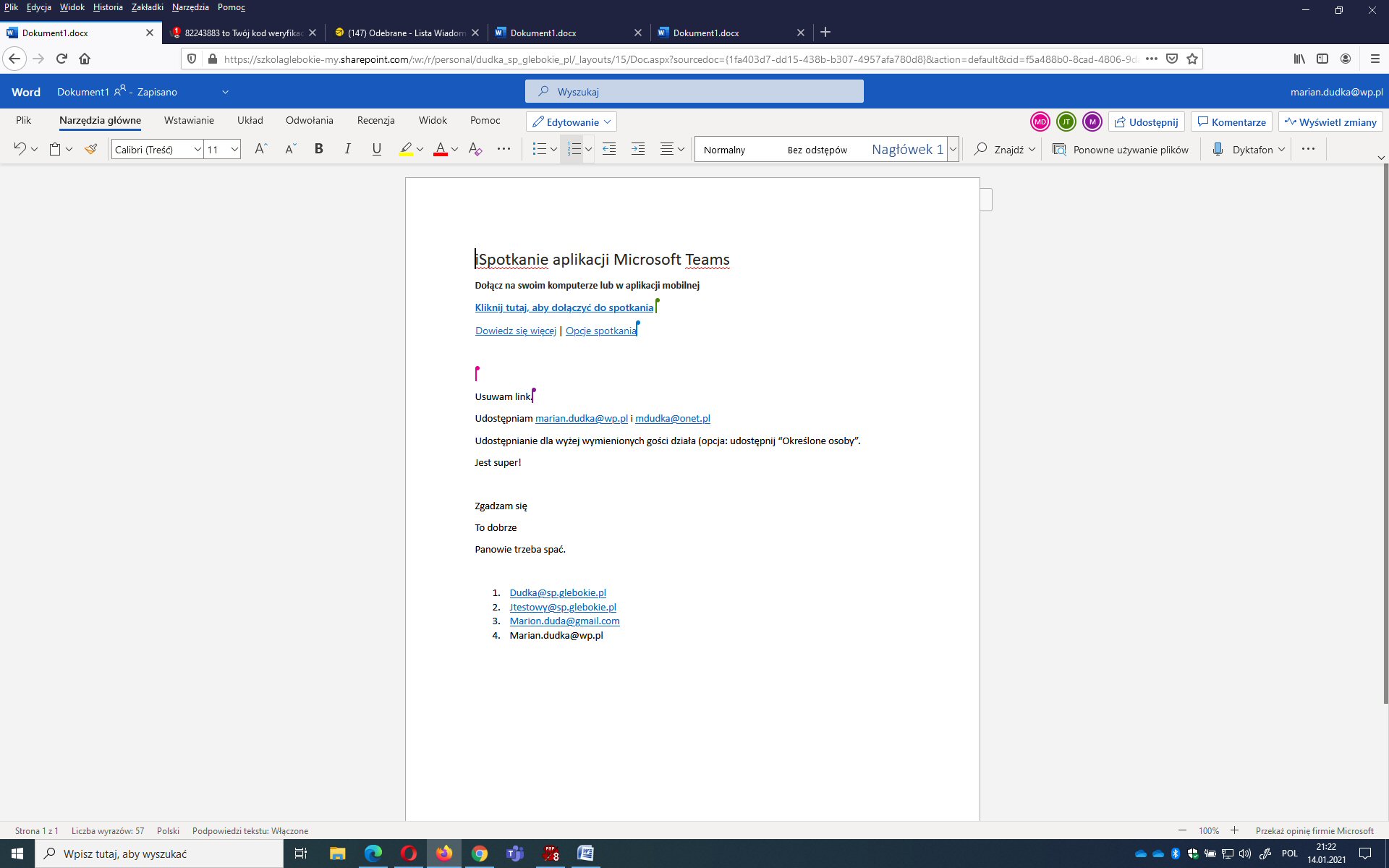This screenshot has height=868, width=1389.
Task: Click the Undo arrow icon
Action: coord(20,149)
